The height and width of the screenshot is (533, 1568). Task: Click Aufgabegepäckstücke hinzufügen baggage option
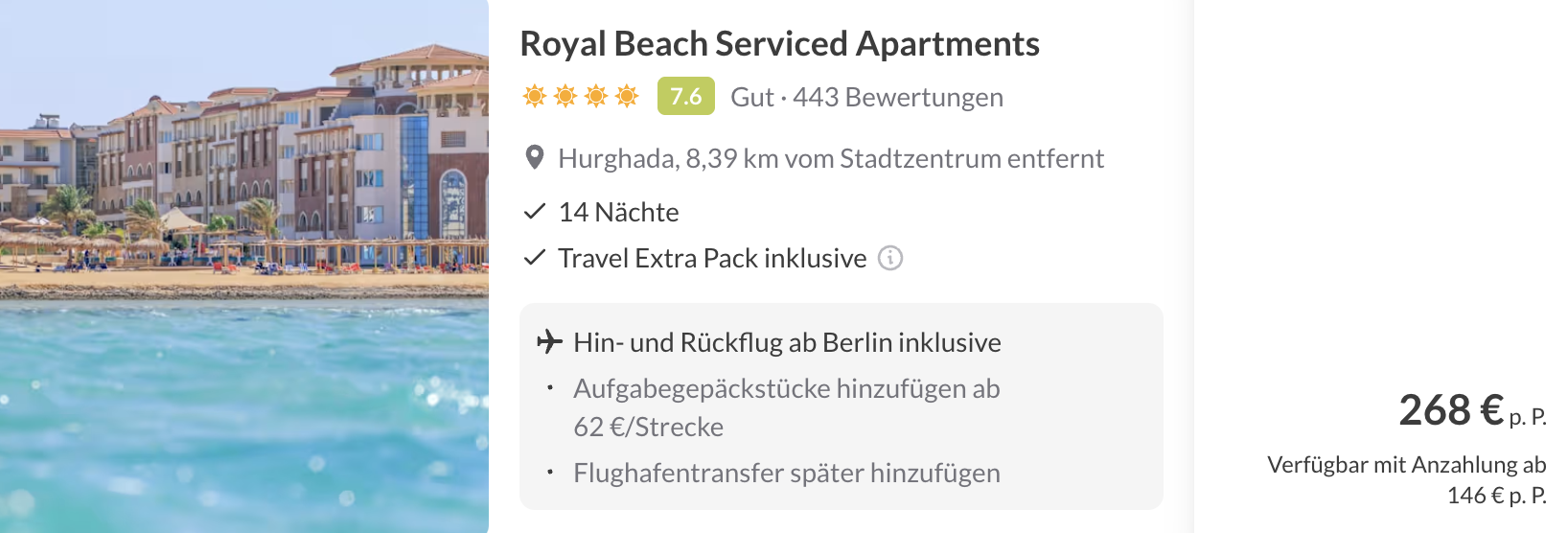point(787,407)
